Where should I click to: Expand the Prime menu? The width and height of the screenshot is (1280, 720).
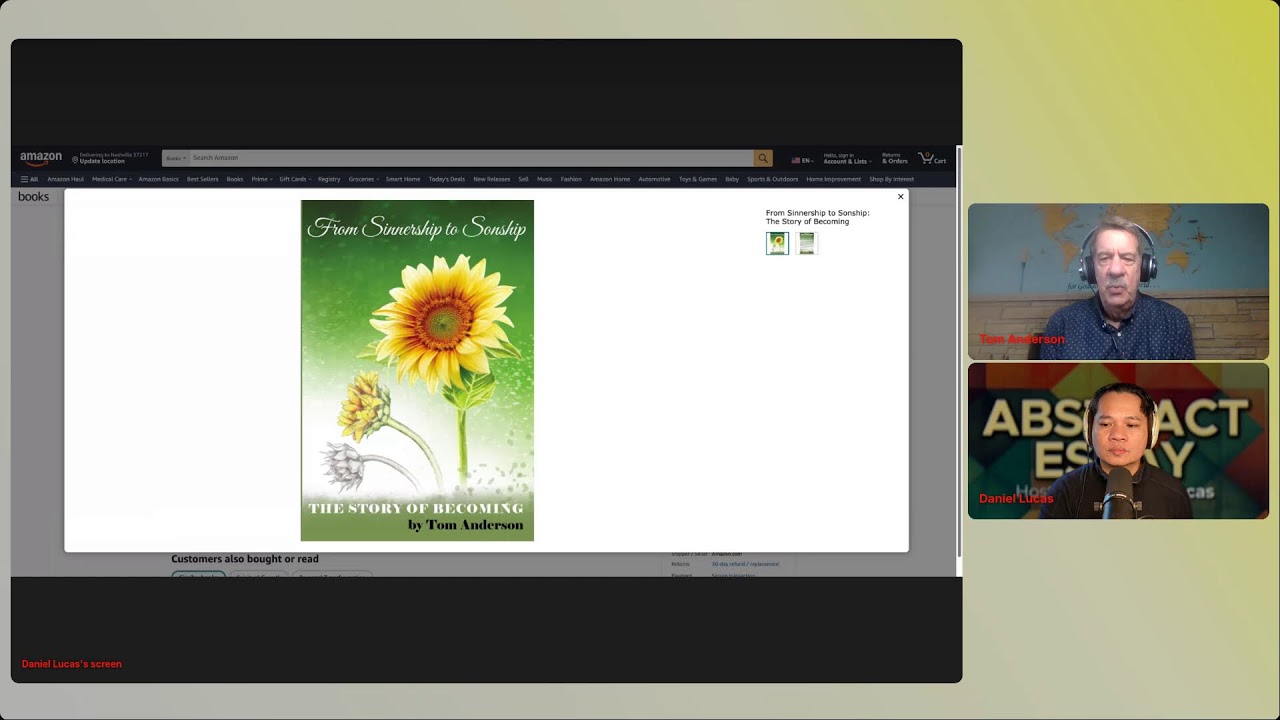tap(261, 179)
